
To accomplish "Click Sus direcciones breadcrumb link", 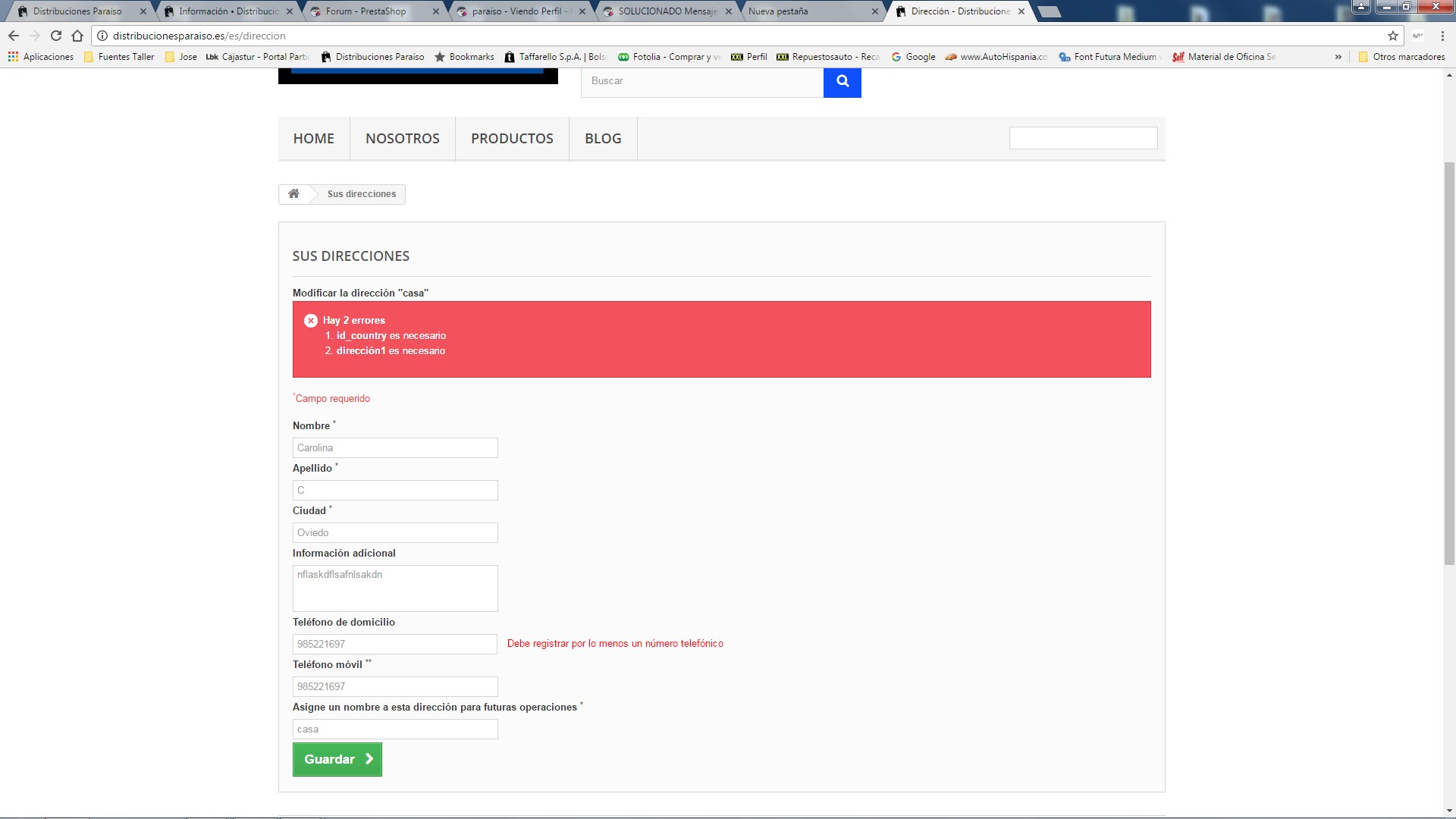I will 362,194.
